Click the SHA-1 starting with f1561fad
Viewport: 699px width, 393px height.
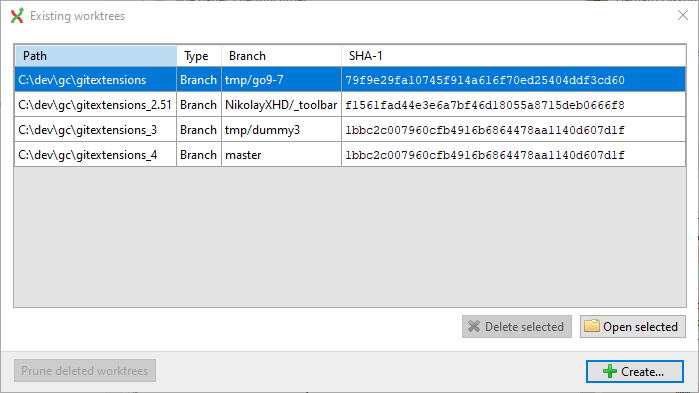tap(514, 105)
